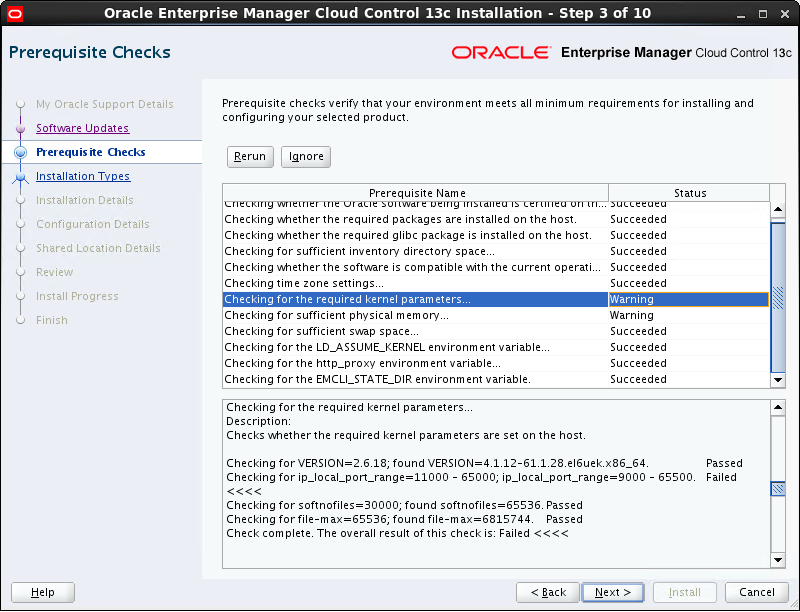Open the Installation Types step link
Image resolution: width=800 pixels, height=612 pixels.
click(83, 176)
